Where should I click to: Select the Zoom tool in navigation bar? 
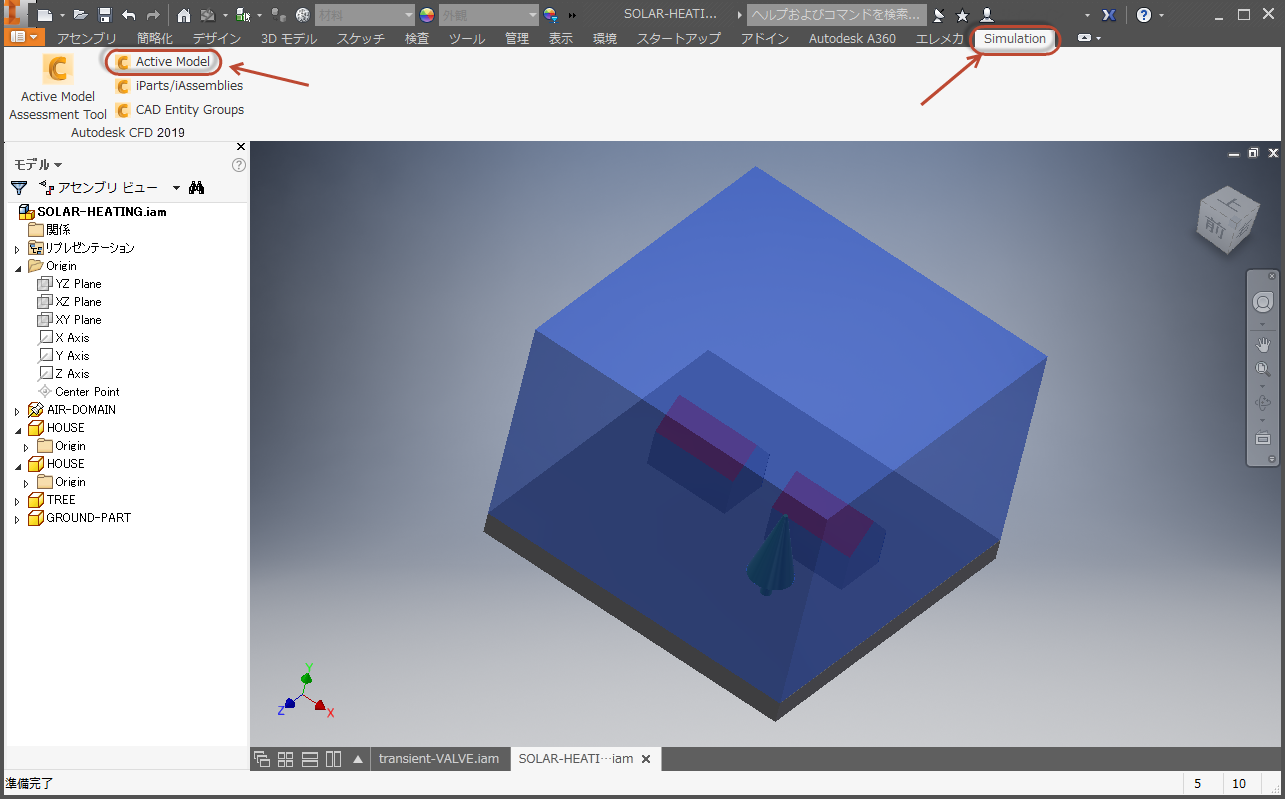click(x=1263, y=370)
